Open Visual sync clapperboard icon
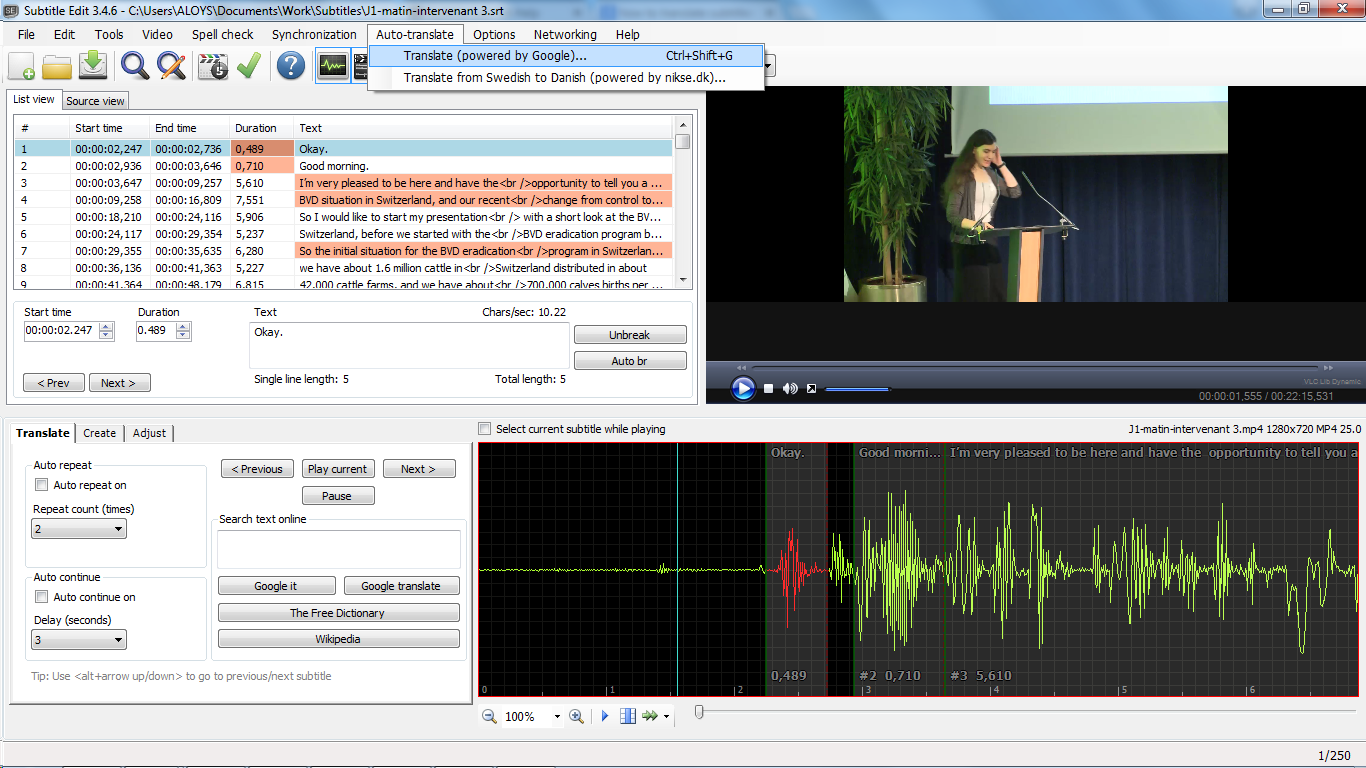 213,67
